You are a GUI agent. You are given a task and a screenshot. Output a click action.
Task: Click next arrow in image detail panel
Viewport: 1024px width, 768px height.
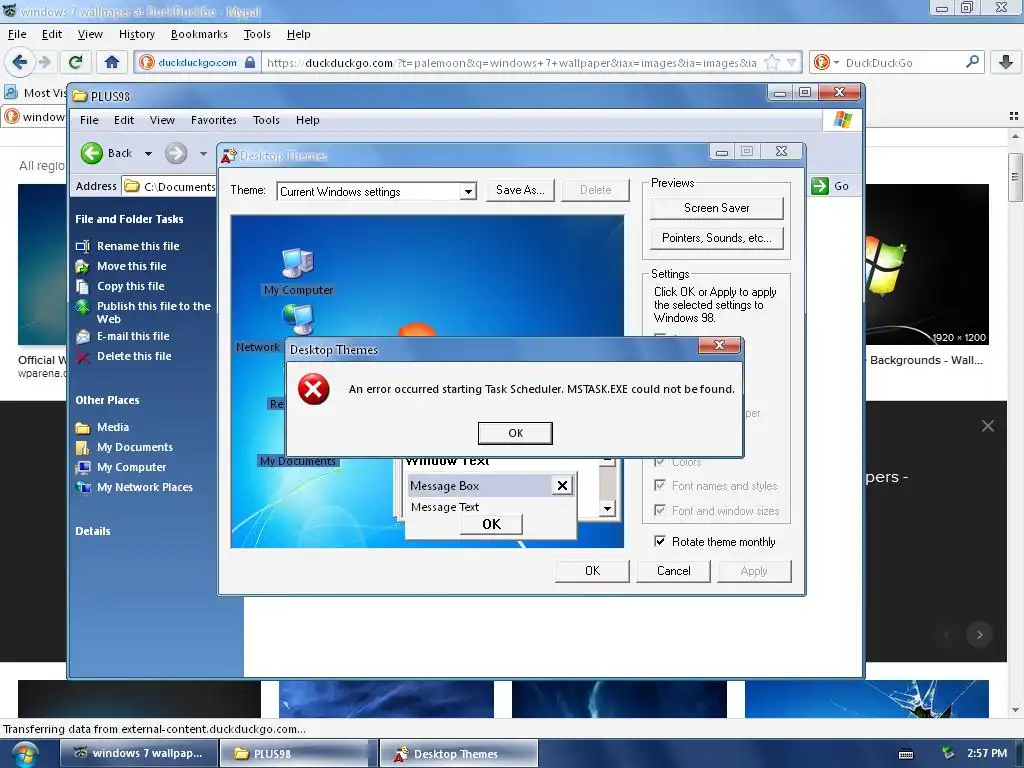(x=979, y=634)
